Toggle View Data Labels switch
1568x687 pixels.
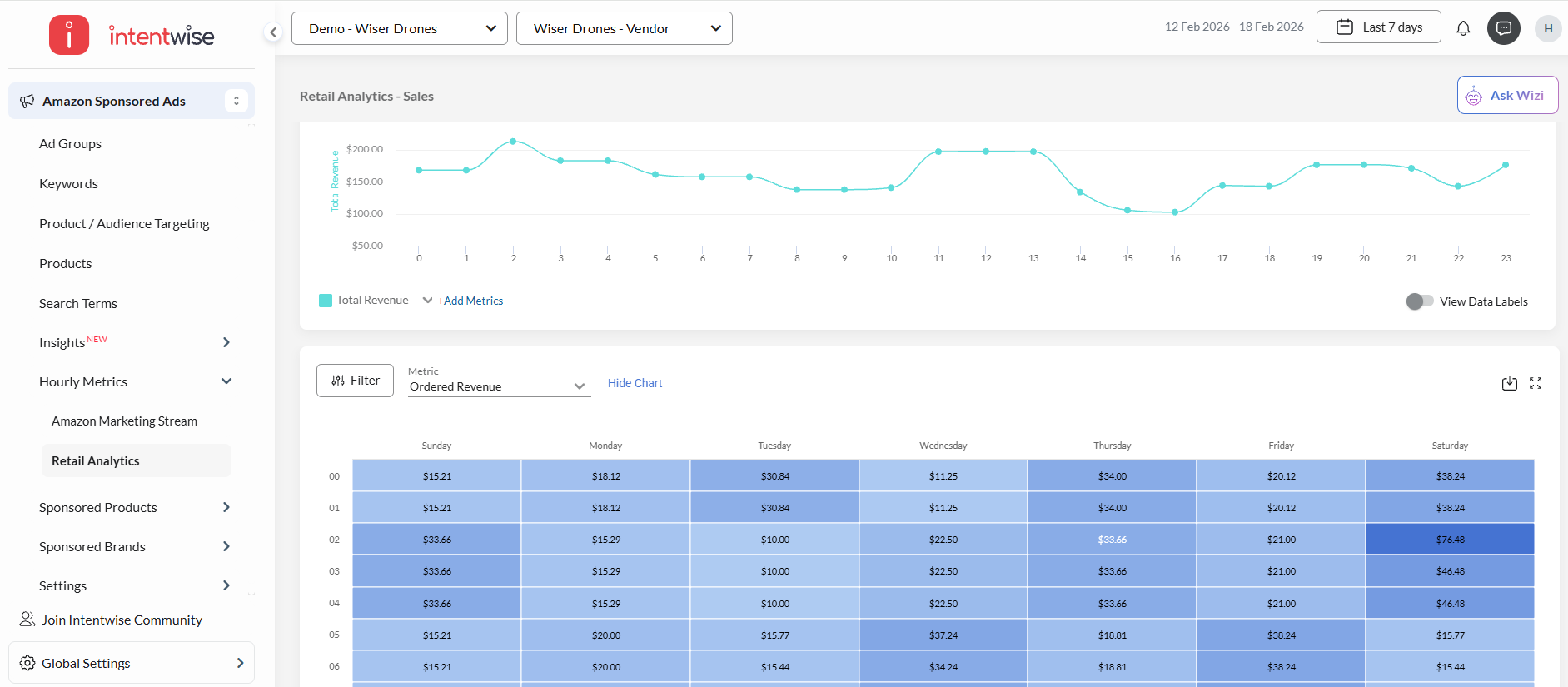pyautogui.click(x=1419, y=301)
